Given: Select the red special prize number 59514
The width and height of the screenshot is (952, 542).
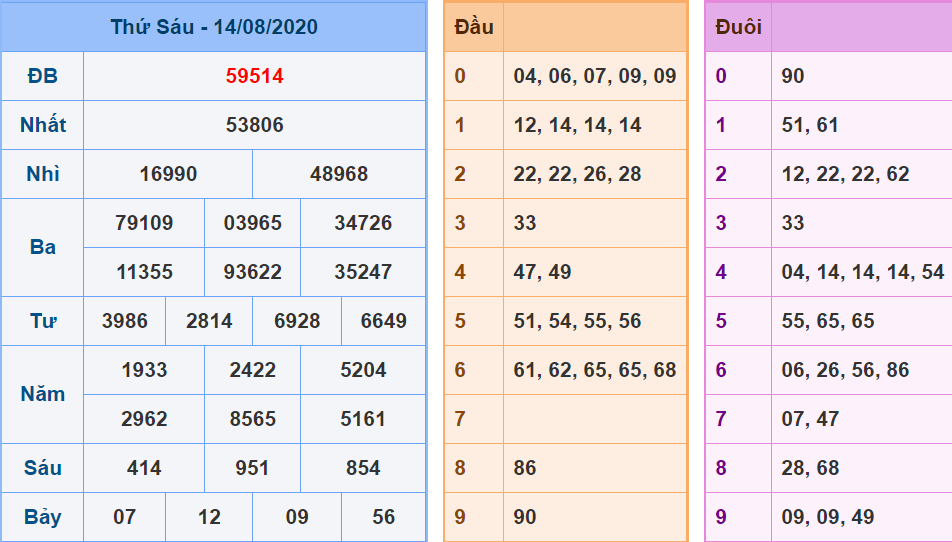Looking at the screenshot, I should click(x=254, y=76).
